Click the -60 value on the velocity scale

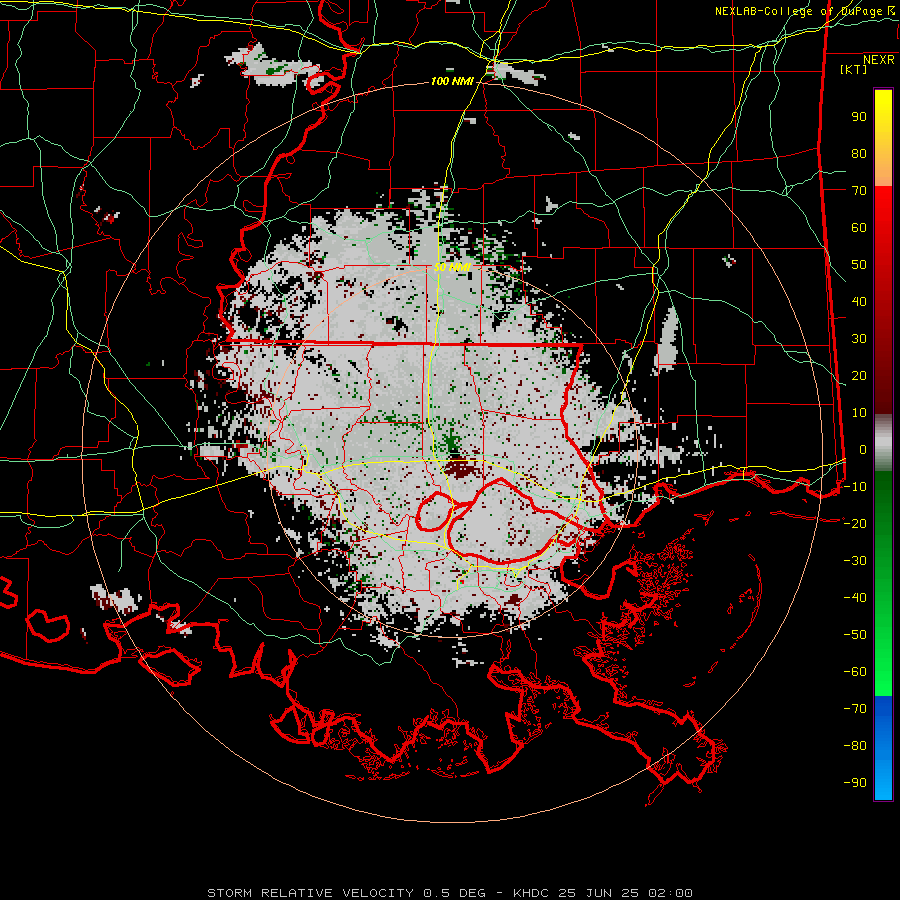(x=855, y=672)
